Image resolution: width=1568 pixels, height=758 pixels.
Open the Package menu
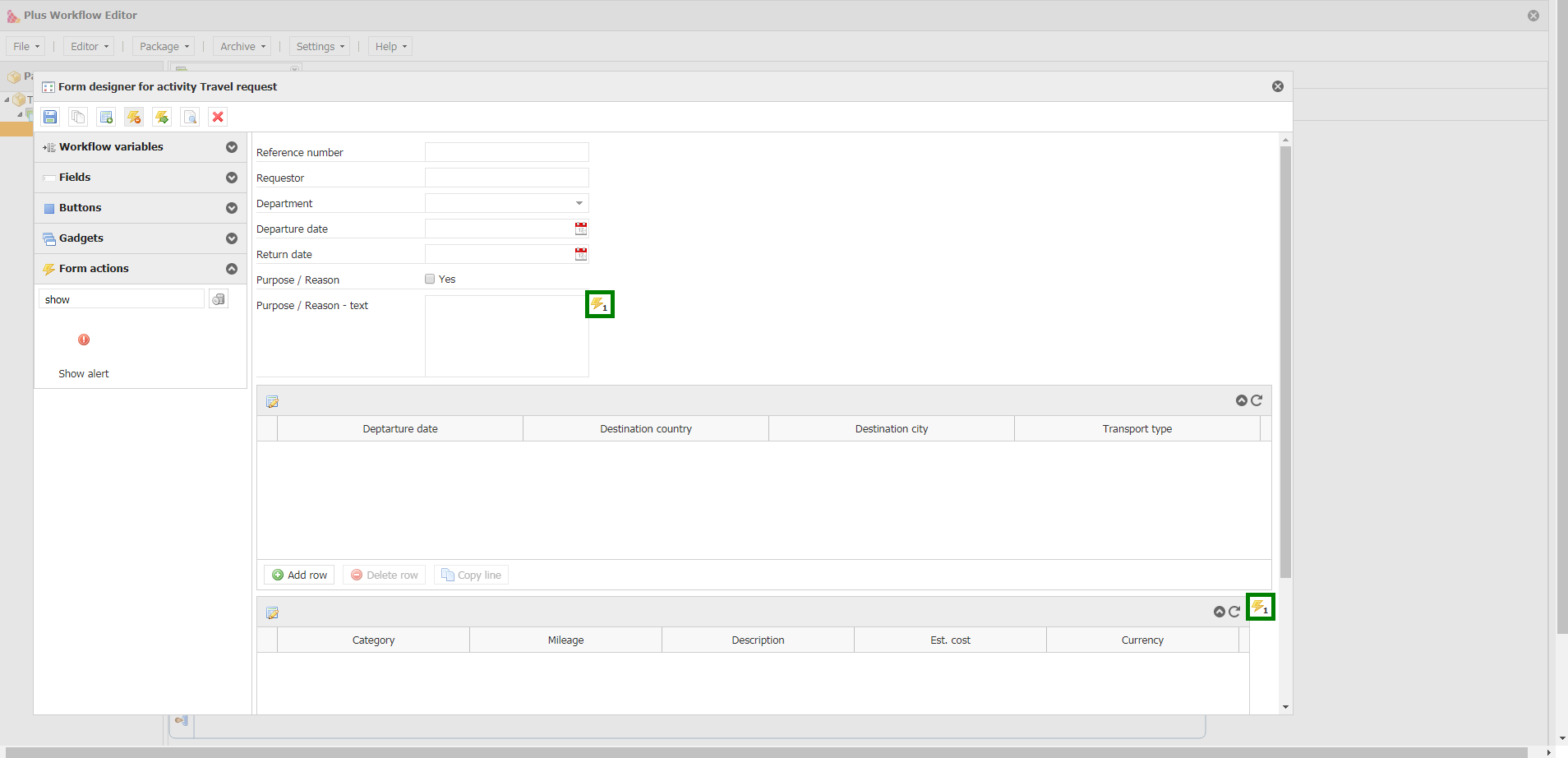tap(164, 47)
